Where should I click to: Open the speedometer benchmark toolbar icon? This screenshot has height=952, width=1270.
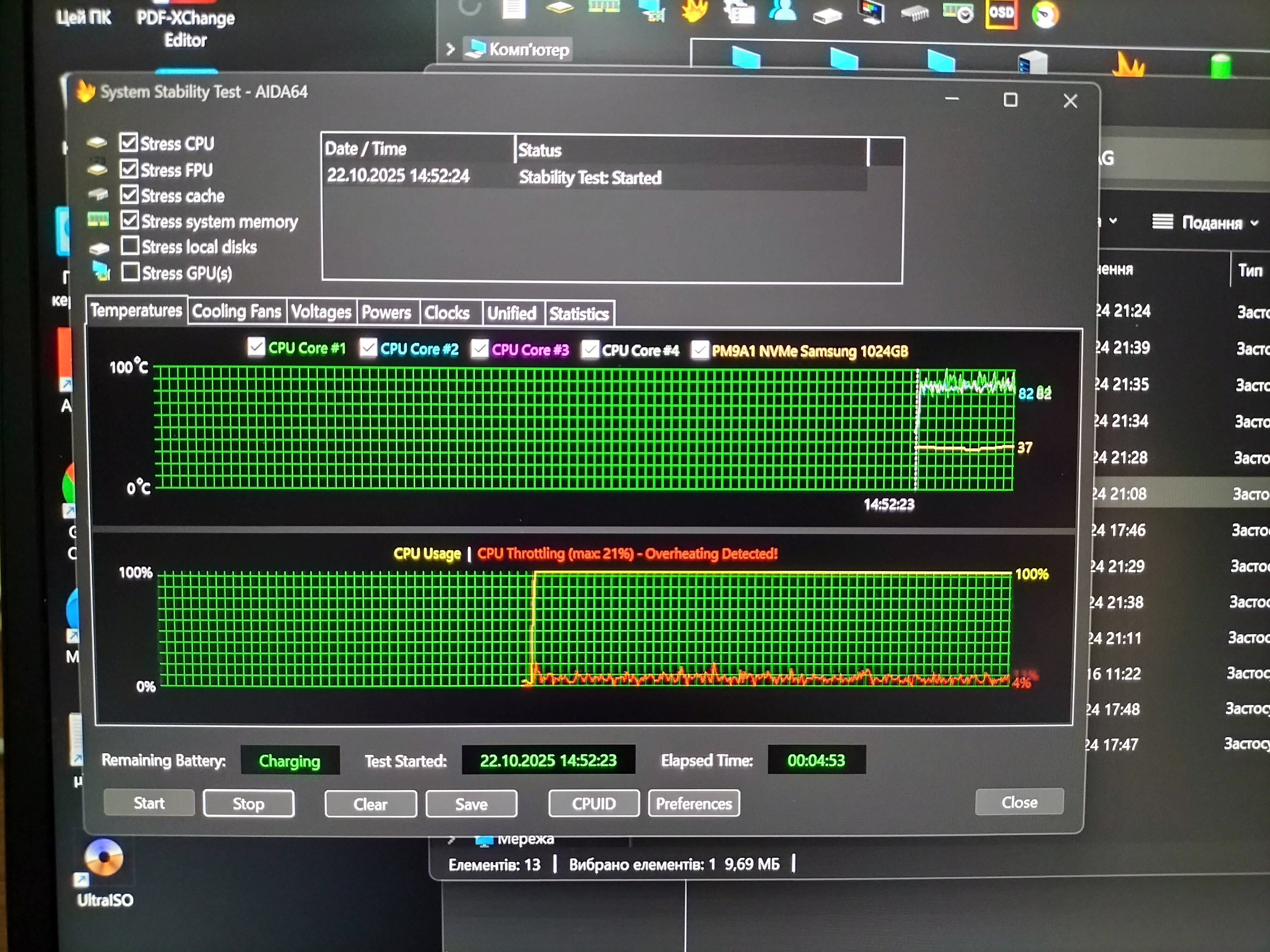(x=1045, y=14)
